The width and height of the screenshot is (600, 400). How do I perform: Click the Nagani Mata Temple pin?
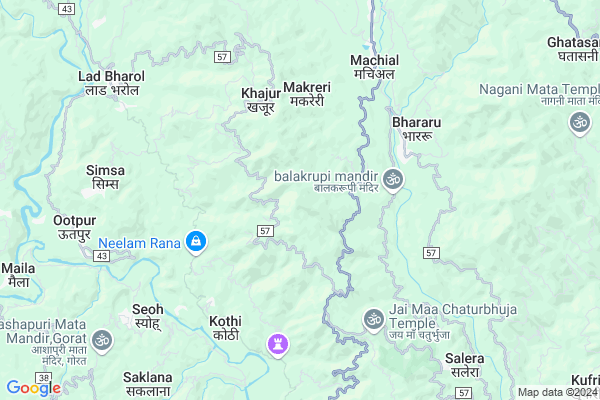(x=580, y=124)
